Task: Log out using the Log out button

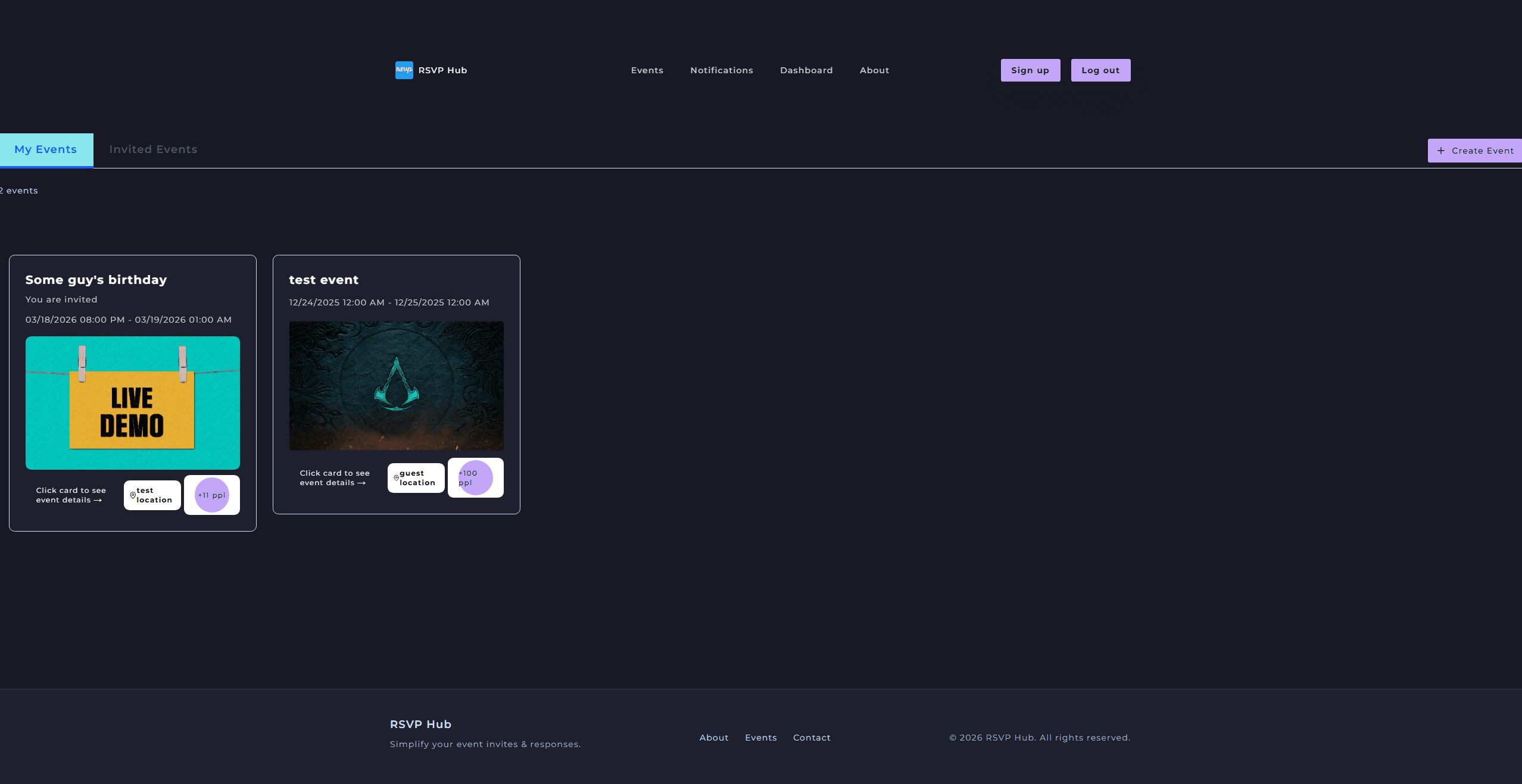Action: click(1100, 70)
